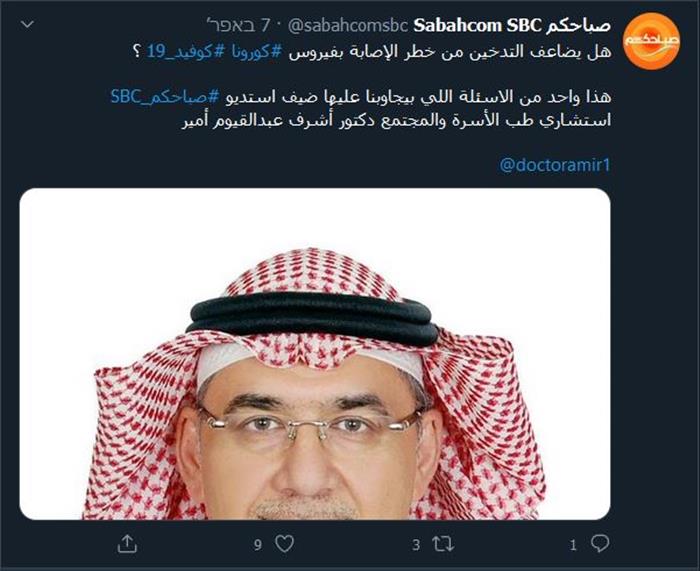The width and height of the screenshot is (700, 571).
Task: Click the line naming doctor أشرف عبدالقيوم أمير
Action: (396, 121)
